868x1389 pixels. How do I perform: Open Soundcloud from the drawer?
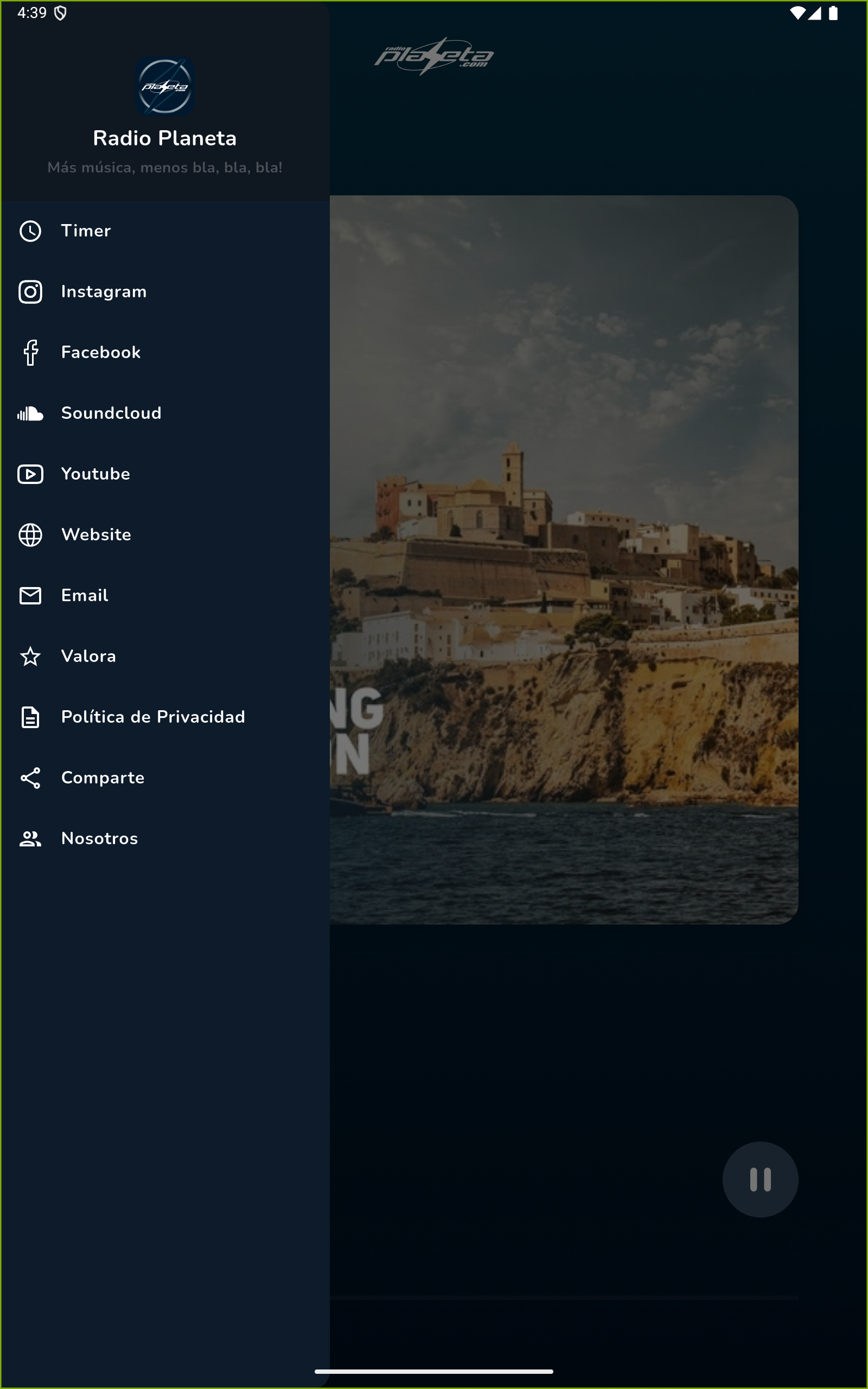pos(165,413)
